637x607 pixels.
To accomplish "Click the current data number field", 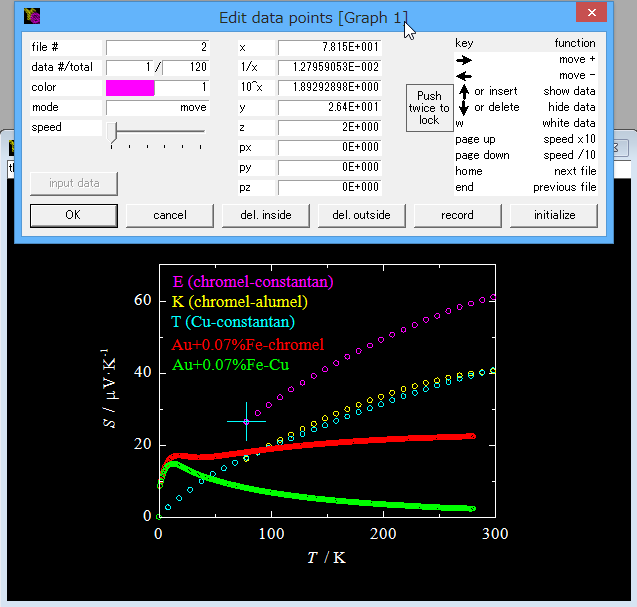I will [x=130, y=67].
